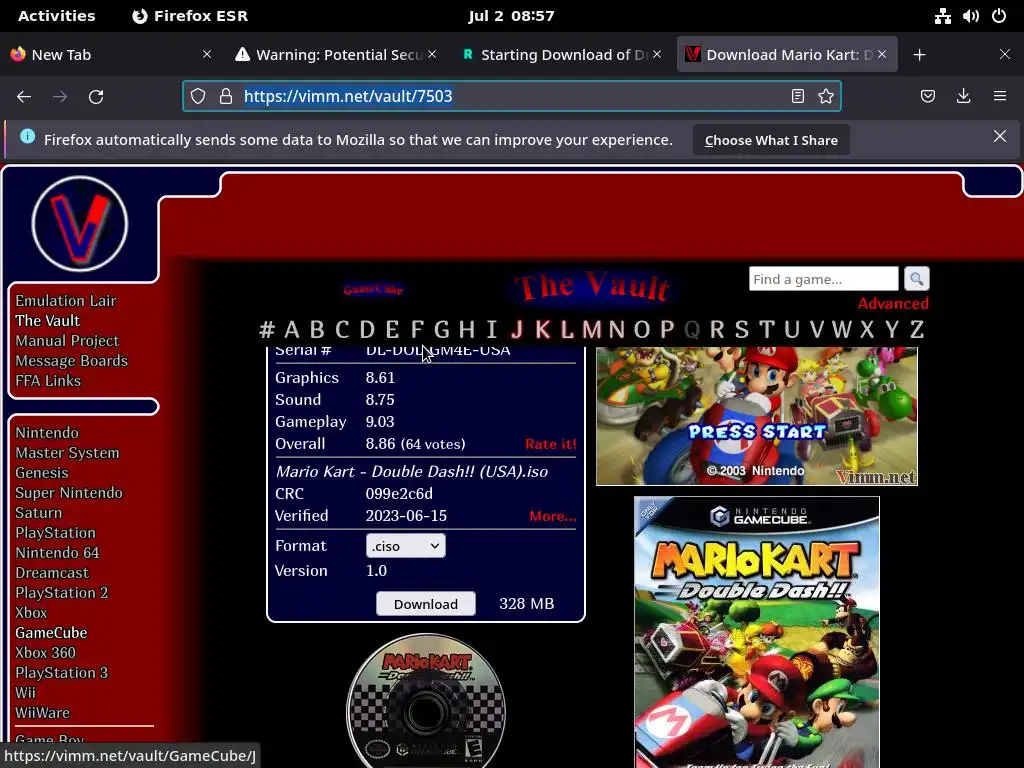
Task: Open The Vault sidebar link
Action: (48, 321)
